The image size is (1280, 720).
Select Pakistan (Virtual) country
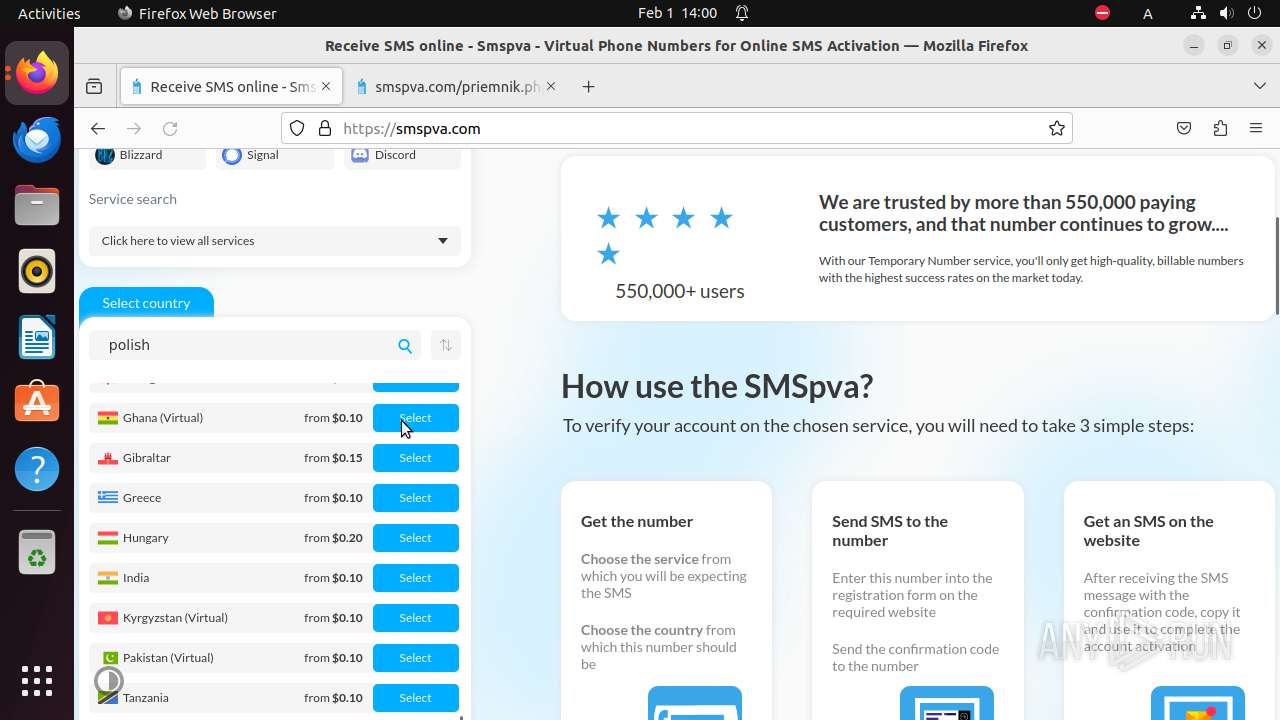[415, 658]
